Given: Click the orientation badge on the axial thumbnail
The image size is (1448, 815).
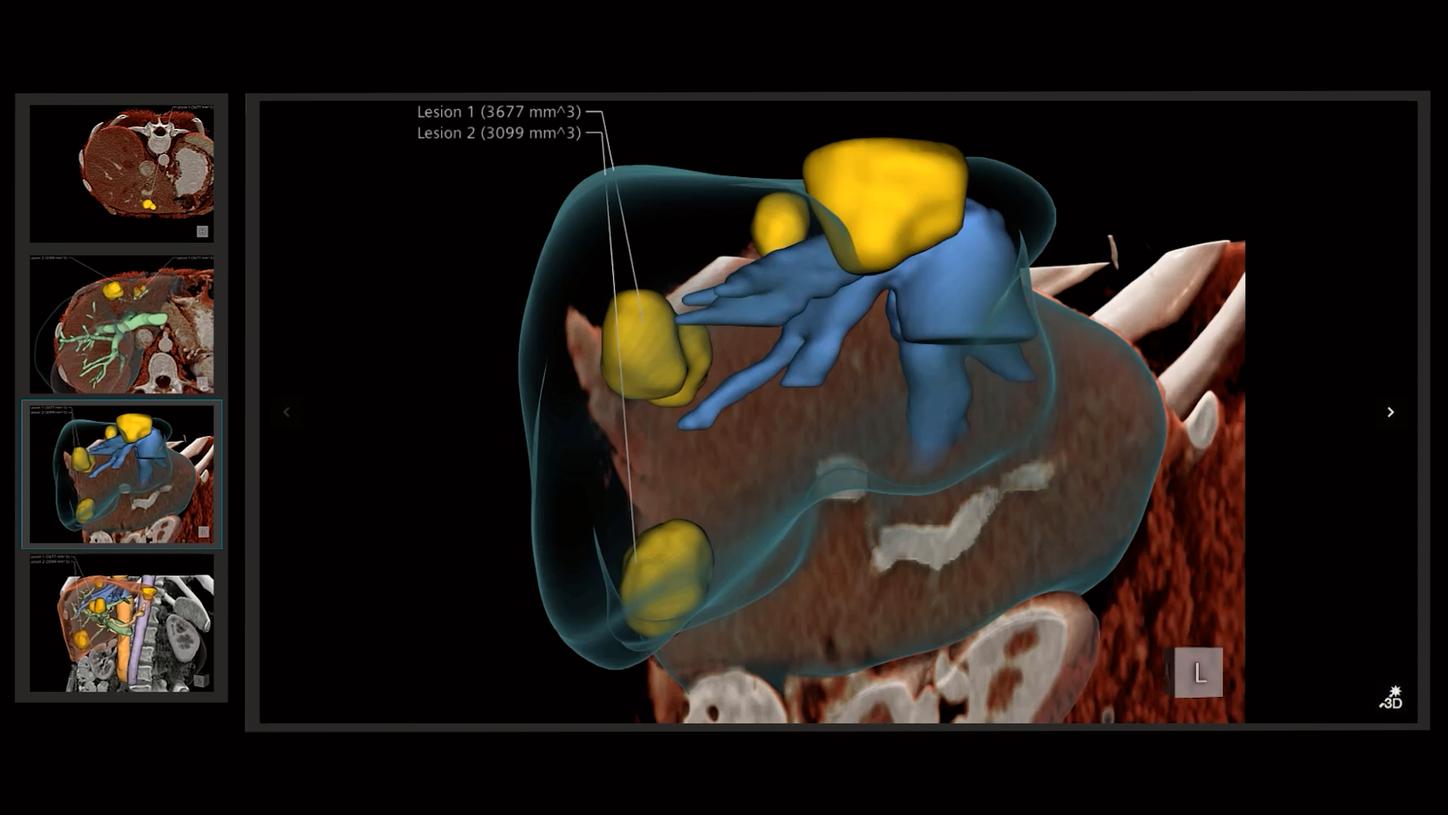Looking at the screenshot, I should click(203, 230).
